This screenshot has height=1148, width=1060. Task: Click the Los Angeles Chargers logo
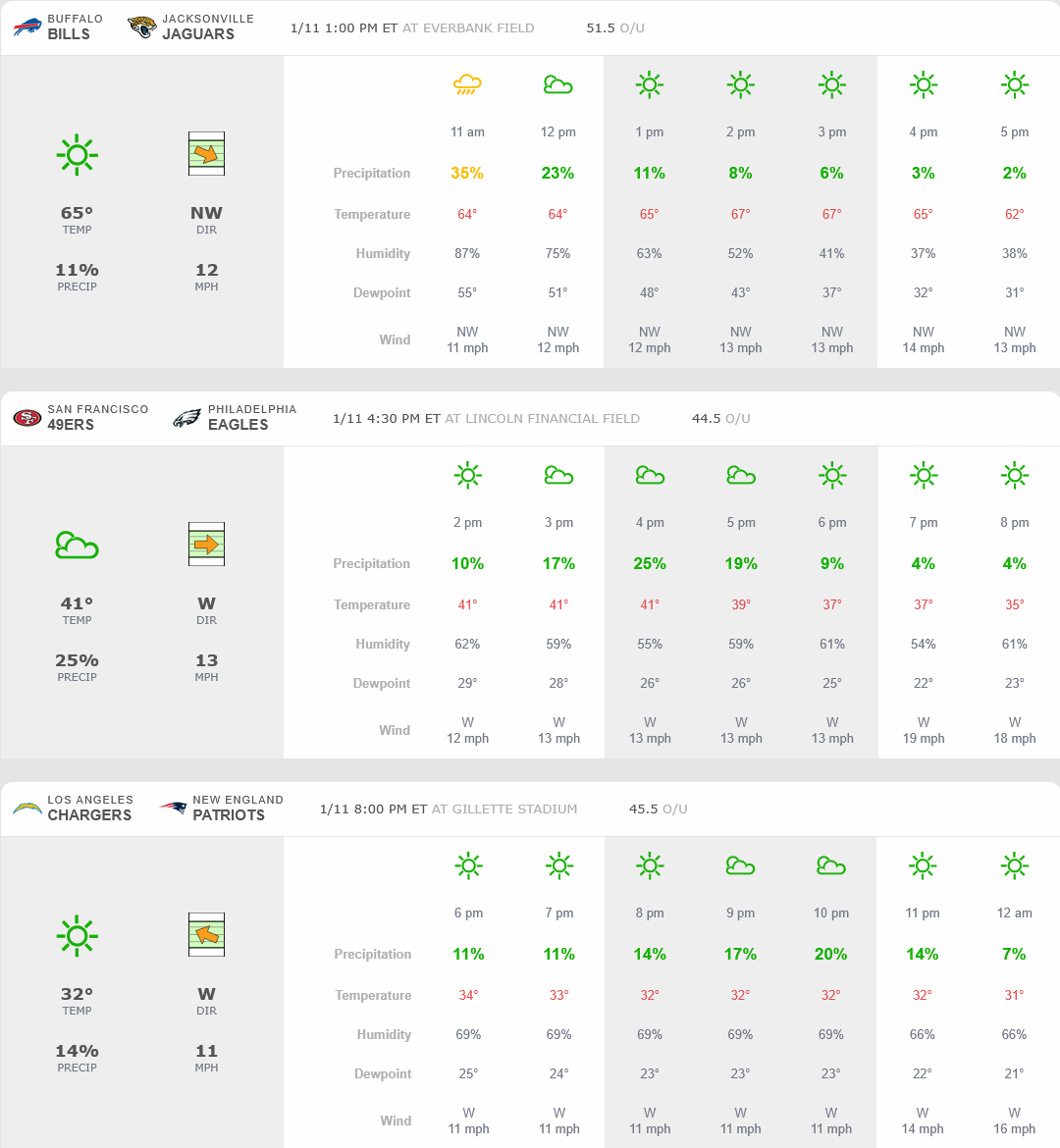click(x=27, y=809)
